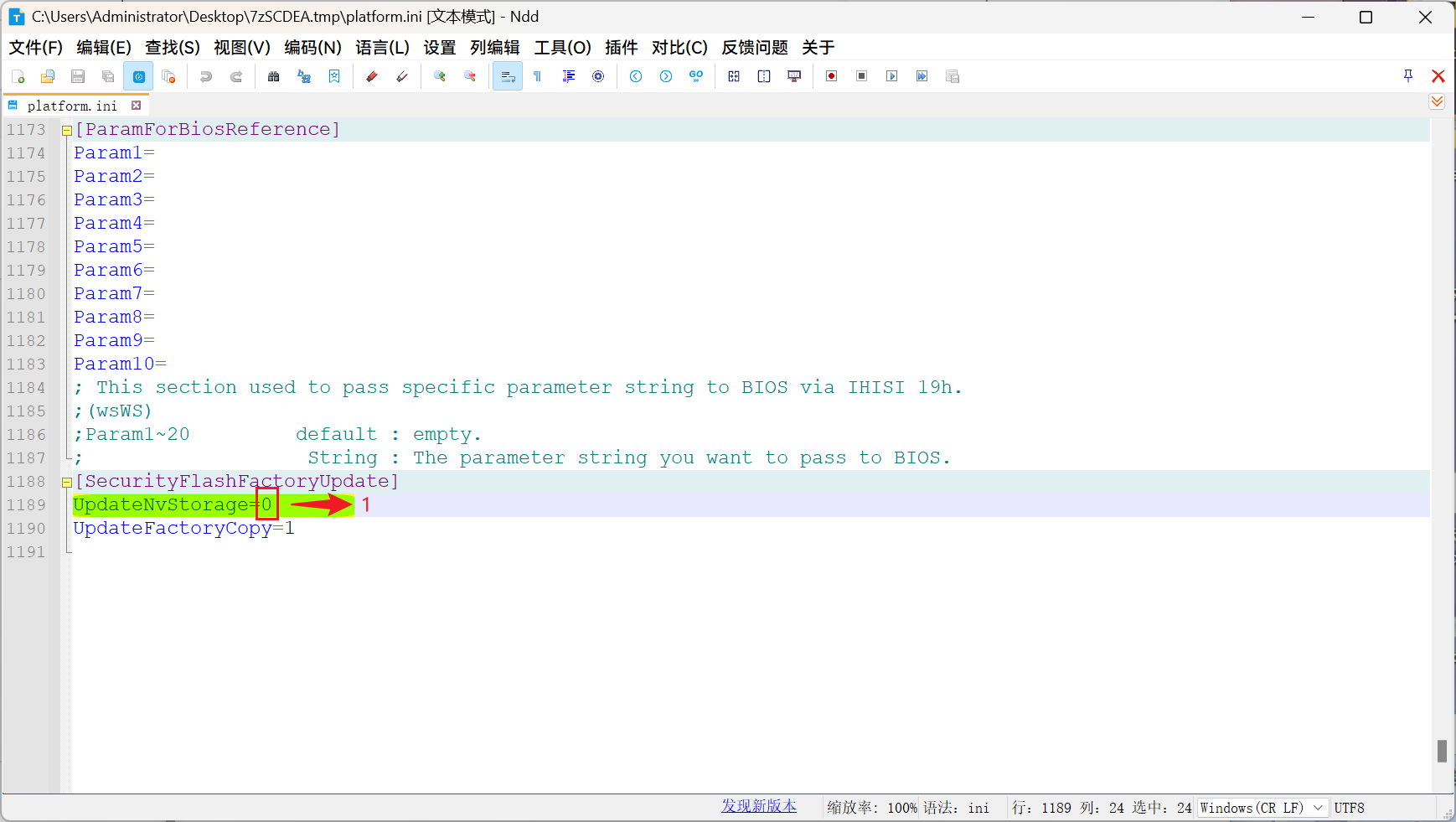Open the 文件(F) menu

(x=35, y=48)
